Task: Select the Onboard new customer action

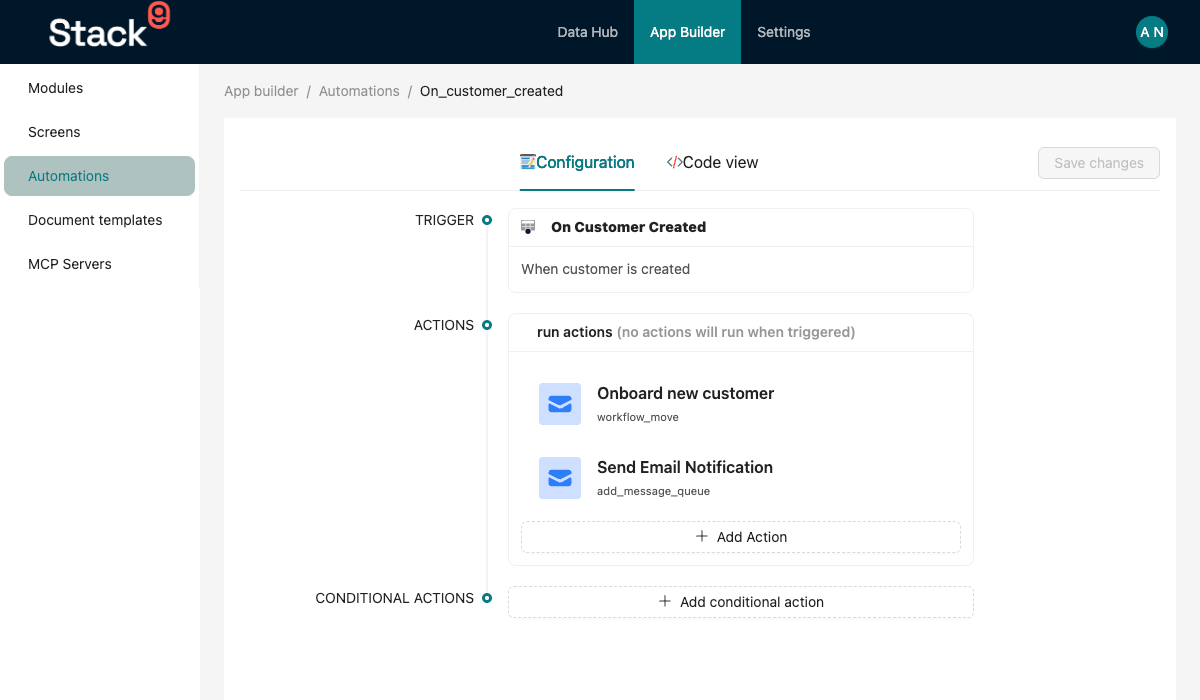Action: tap(741, 404)
